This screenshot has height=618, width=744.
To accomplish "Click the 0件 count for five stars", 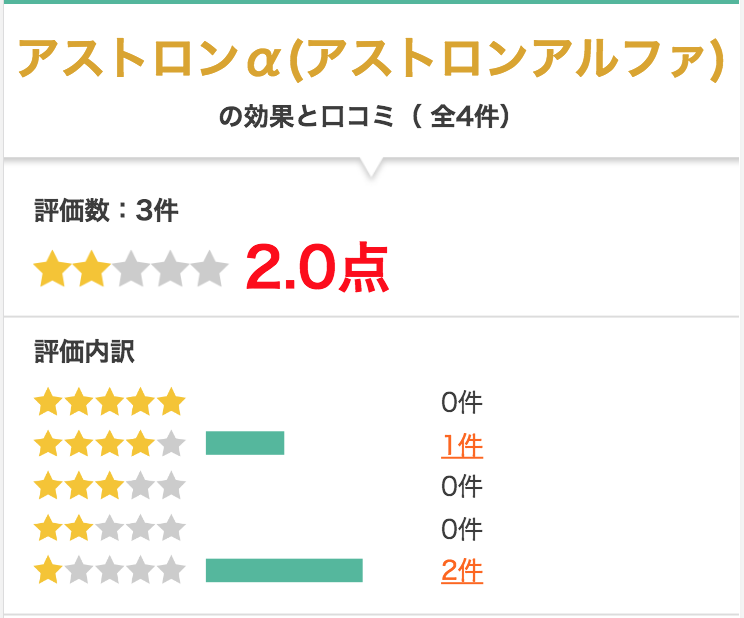I will coord(462,403).
